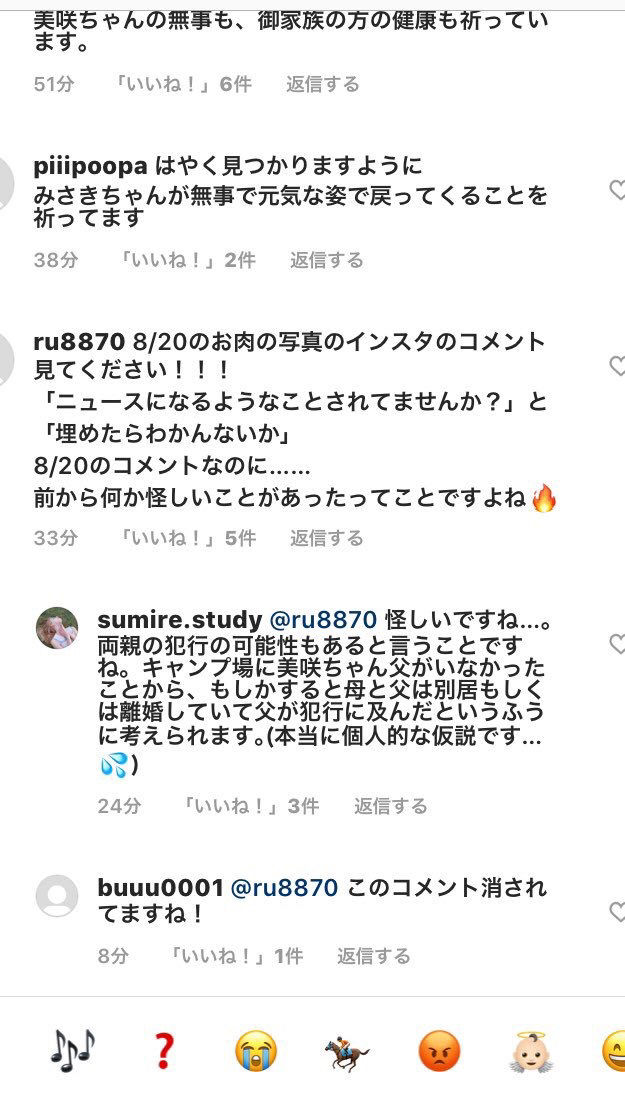
Task: Reply to piiipoopa's comment
Action: point(326,260)
